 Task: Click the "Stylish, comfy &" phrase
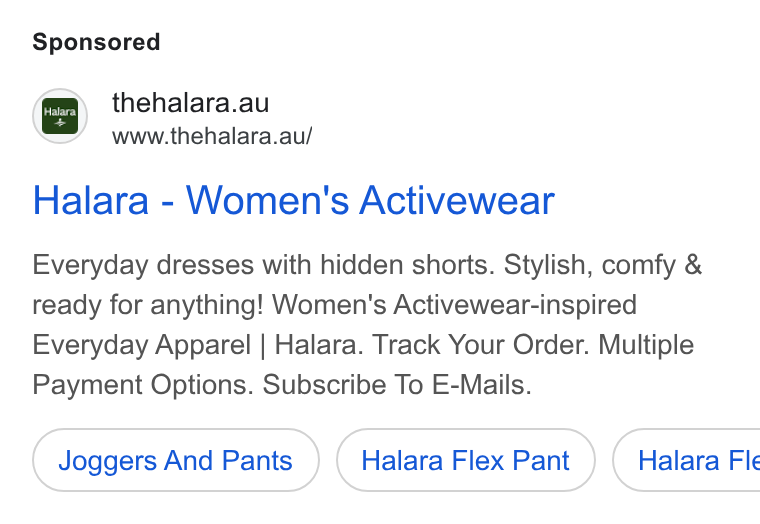click(602, 265)
